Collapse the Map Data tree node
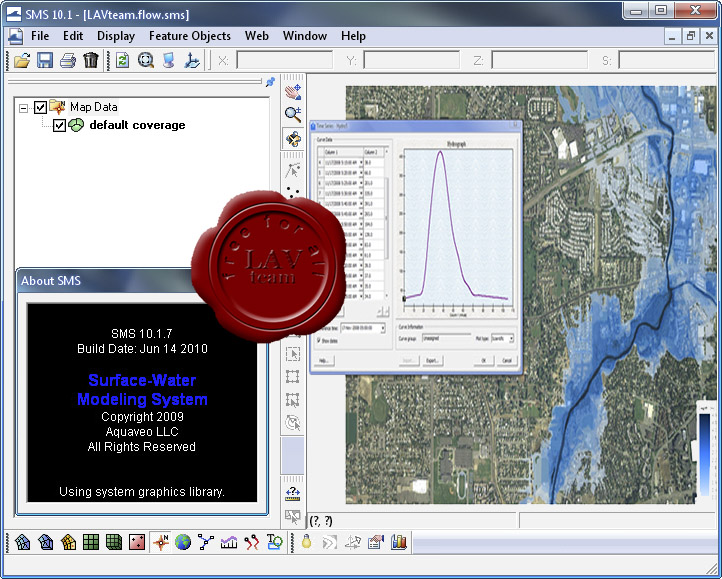Image resolution: width=722 pixels, height=579 pixels. 23,108
